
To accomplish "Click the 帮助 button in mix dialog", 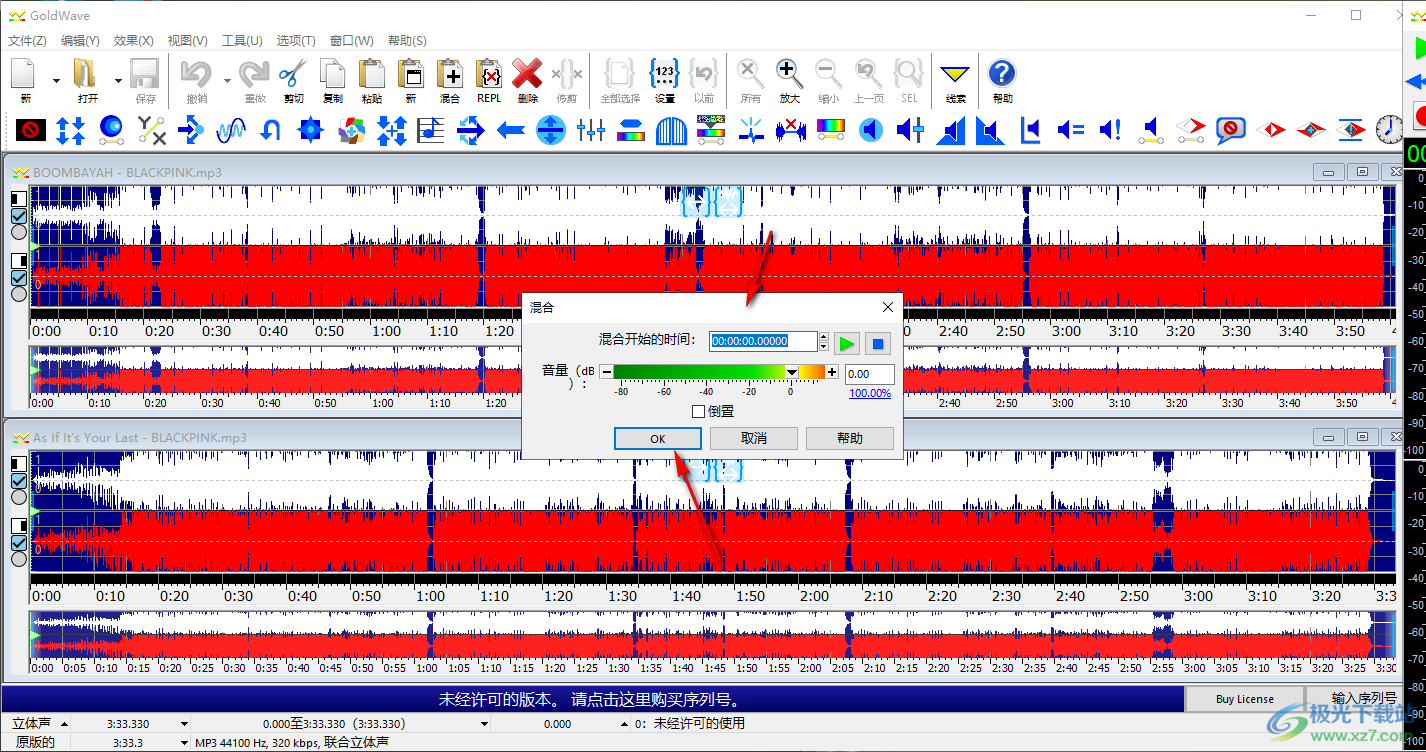I will (x=850, y=438).
